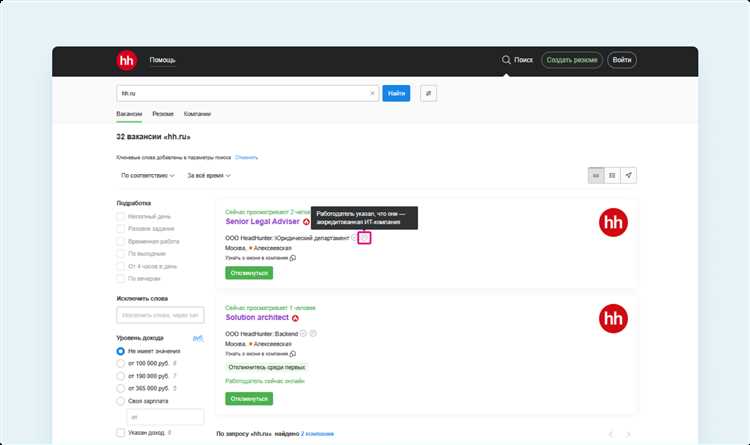Select the compact list view icon
Viewport: 750px width, 445px height.
[x=612, y=175]
